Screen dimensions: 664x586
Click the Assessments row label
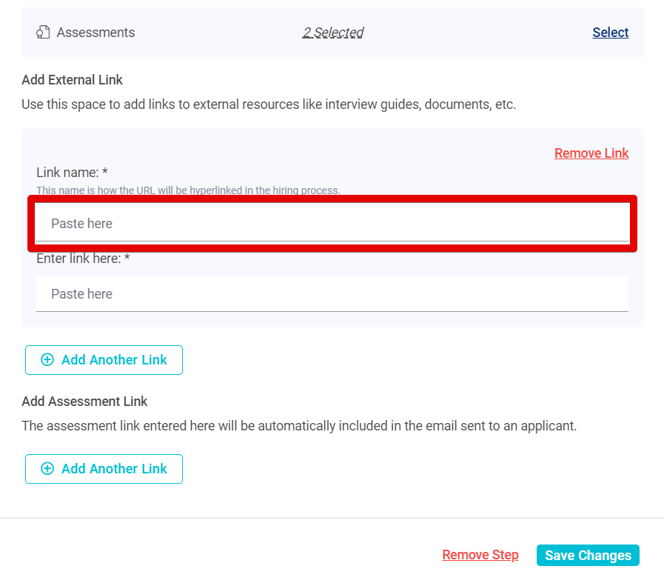point(95,33)
